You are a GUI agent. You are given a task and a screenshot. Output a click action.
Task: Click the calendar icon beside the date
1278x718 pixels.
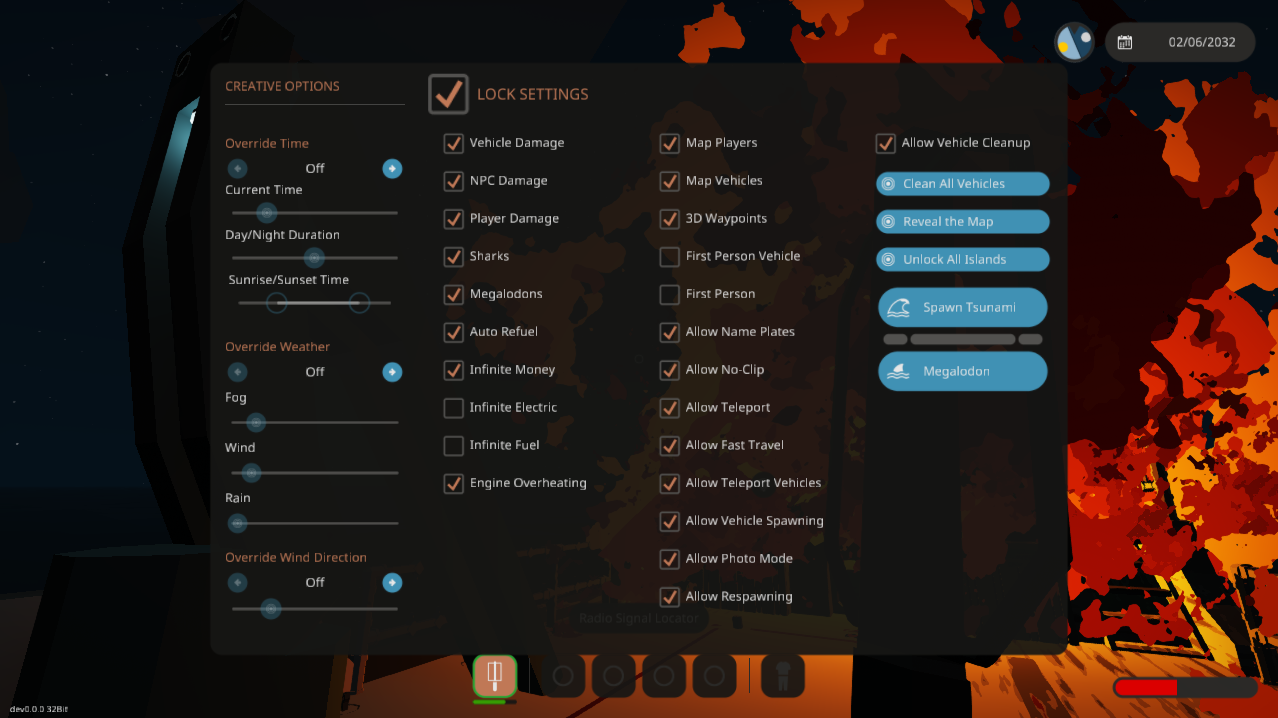click(1125, 42)
